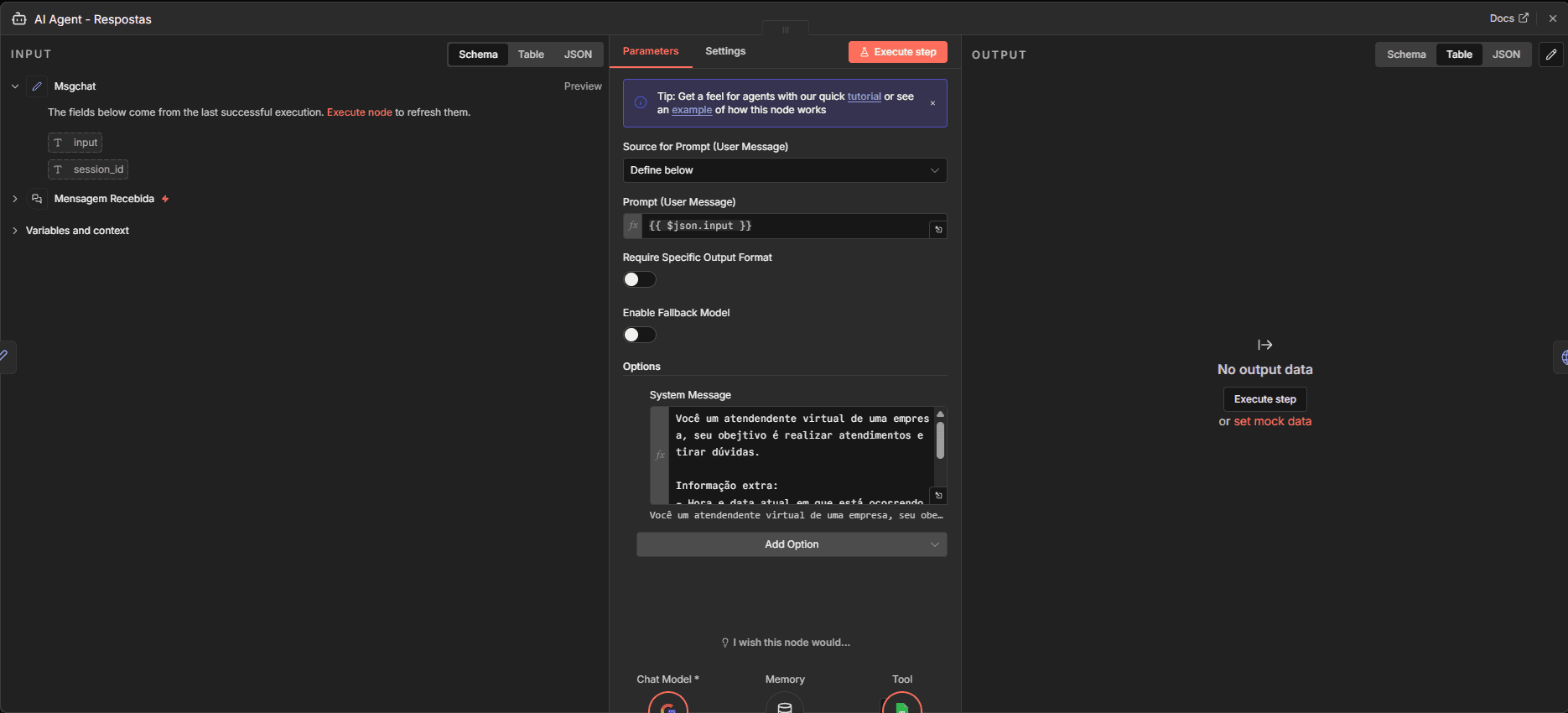Select the Settings tab
This screenshot has height=713, width=1568.
[725, 51]
